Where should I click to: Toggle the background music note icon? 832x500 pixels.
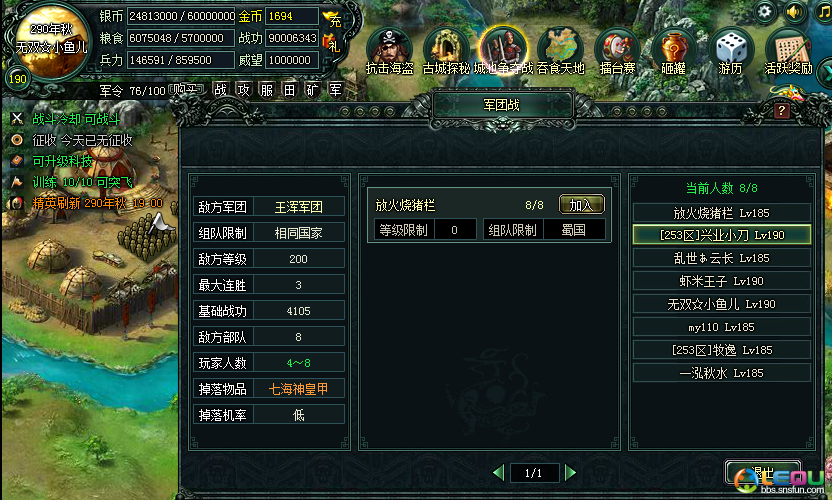(824, 12)
